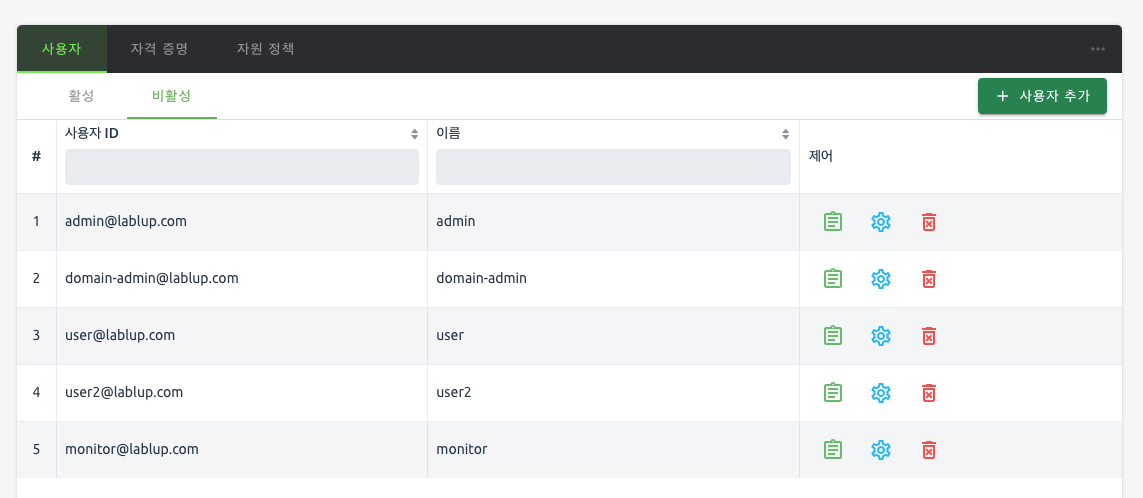Click gear icon in domain-admin row
This screenshot has width=1143, height=498.
(881, 279)
